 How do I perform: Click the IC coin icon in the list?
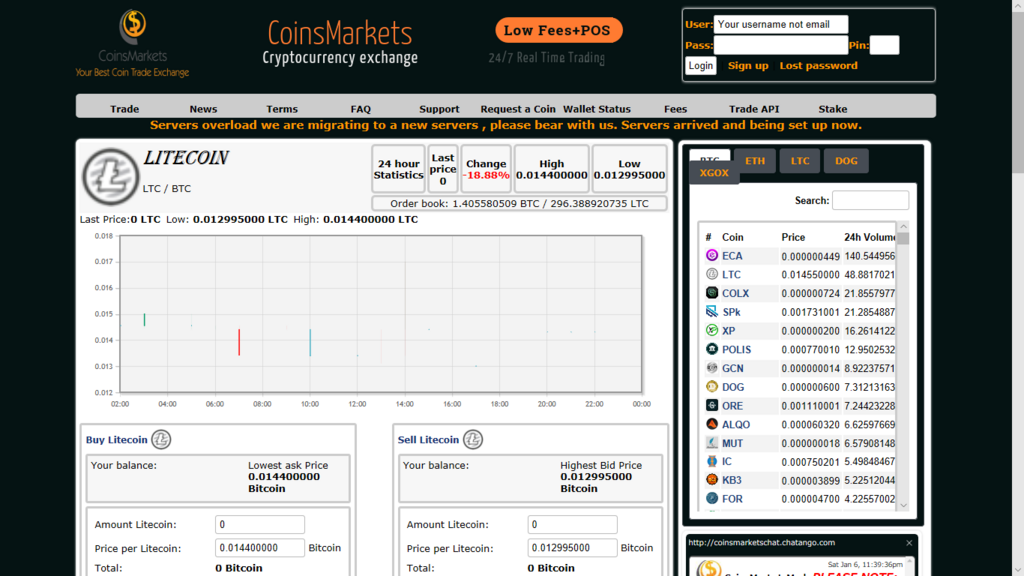[712, 461]
